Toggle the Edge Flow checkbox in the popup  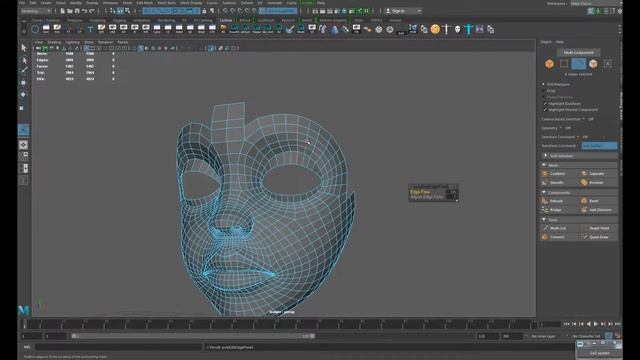tap(451, 191)
